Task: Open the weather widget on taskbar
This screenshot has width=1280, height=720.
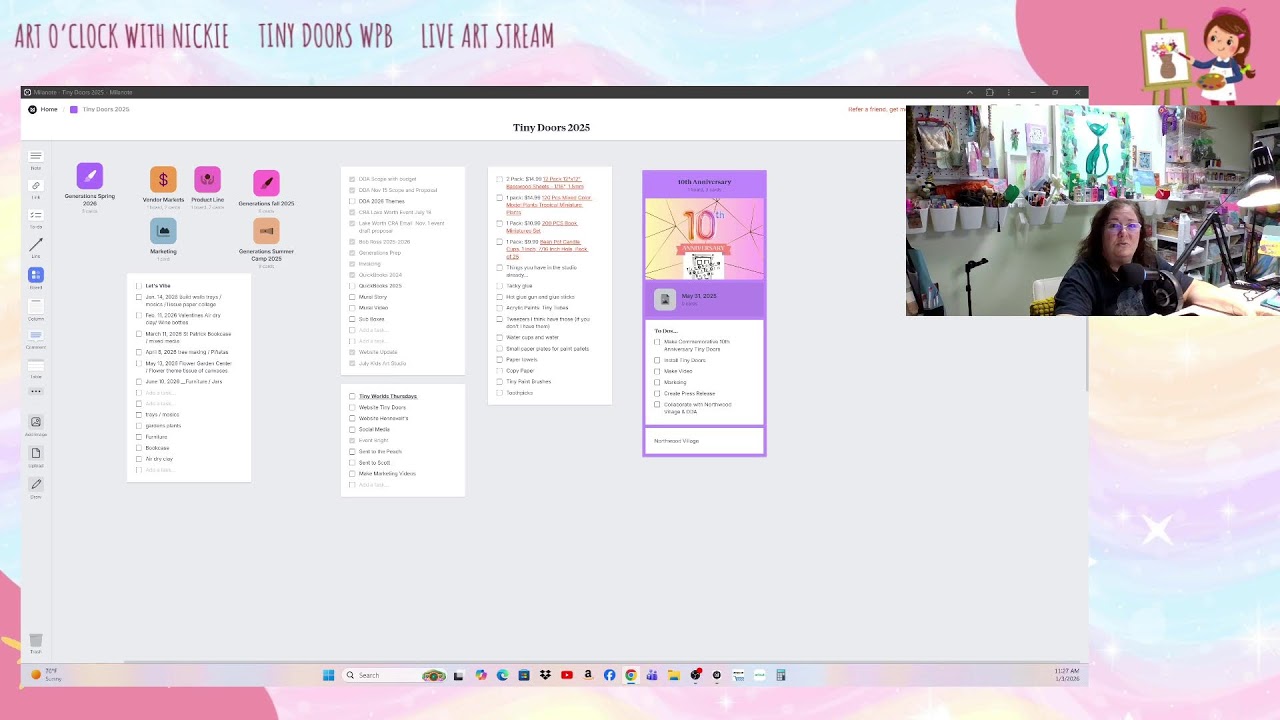Action: coord(46,675)
